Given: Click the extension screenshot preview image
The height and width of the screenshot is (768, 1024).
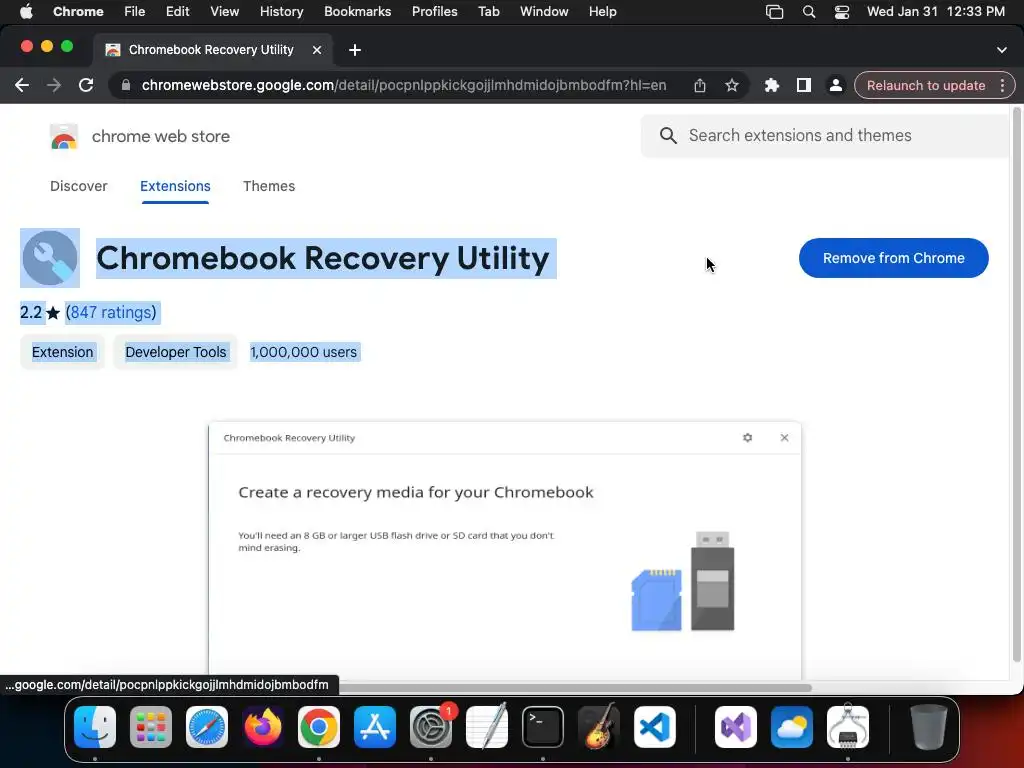Looking at the screenshot, I should click(x=505, y=552).
